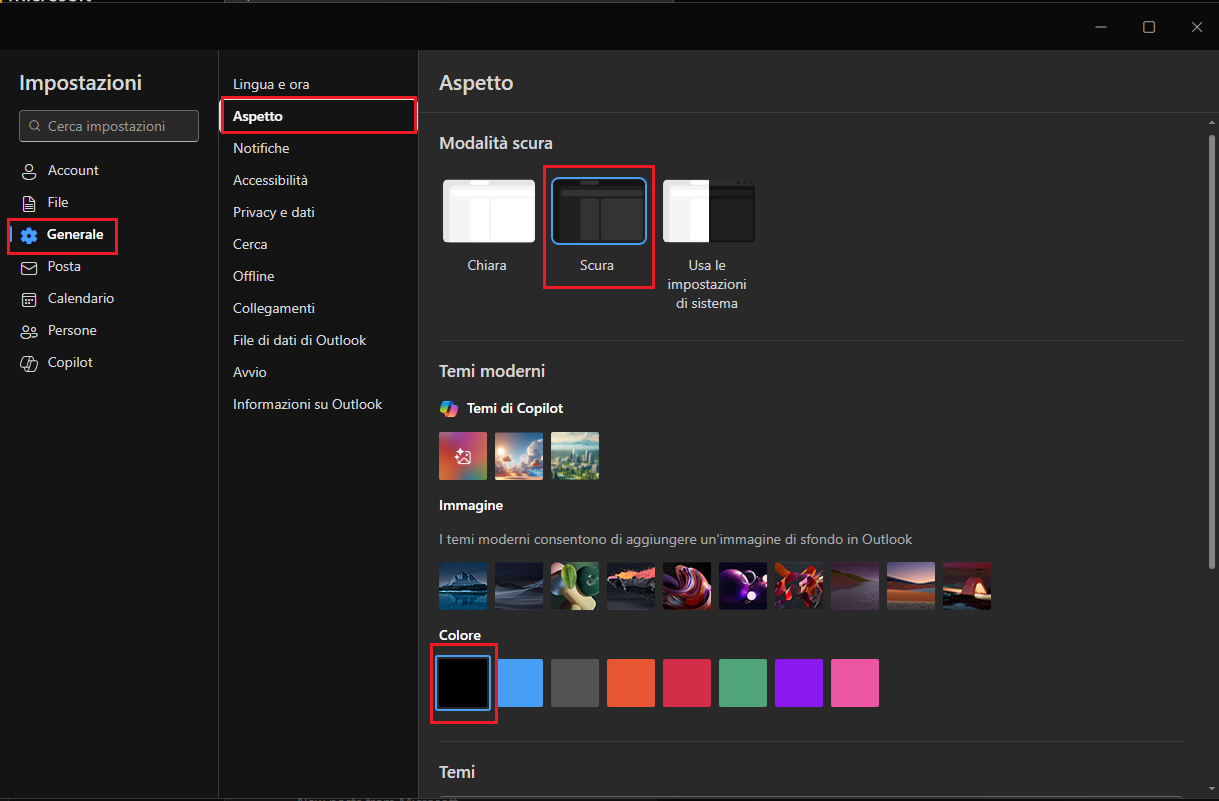Select Usa le impostazioni di sistema mode
The height and width of the screenshot is (801, 1219).
click(x=708, y=244)
